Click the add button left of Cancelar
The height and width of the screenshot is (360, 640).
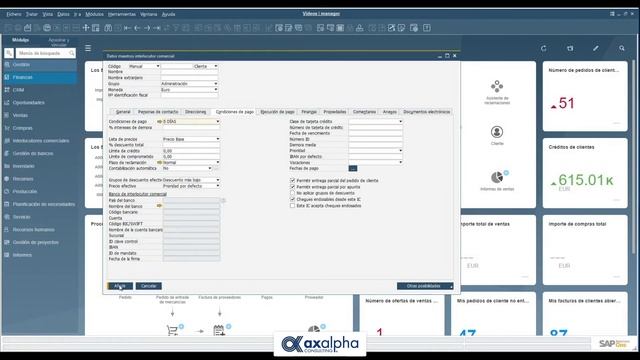120,286
